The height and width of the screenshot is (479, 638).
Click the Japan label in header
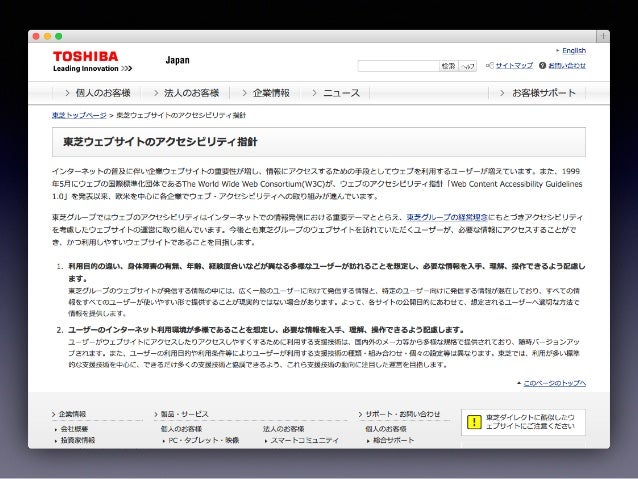coord(177,60)
